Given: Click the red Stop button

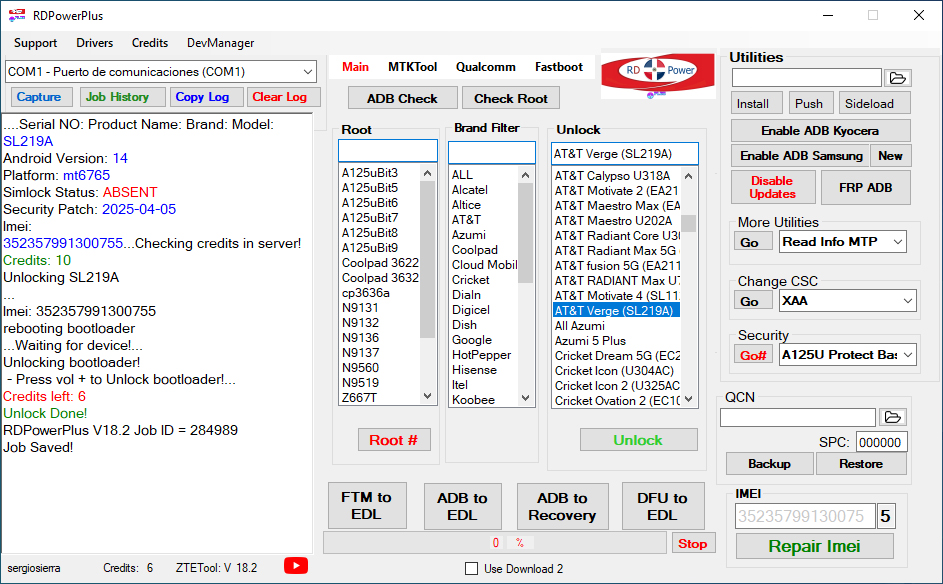Looking at the screenshot, I should 692,543.
